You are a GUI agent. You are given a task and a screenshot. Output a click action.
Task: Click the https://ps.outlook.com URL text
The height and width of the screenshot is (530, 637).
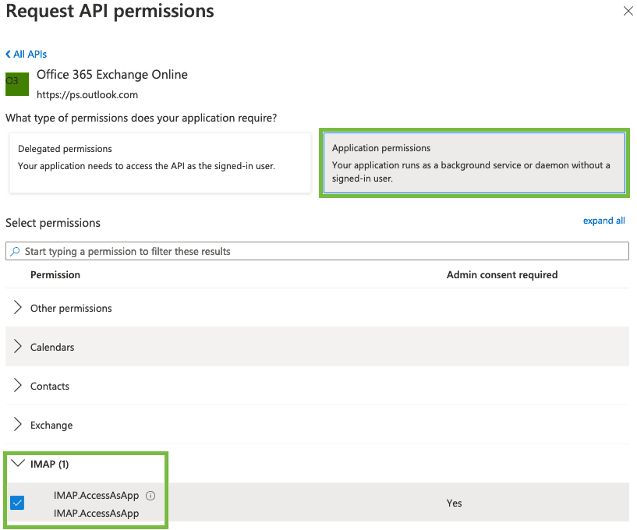[87, 95]
